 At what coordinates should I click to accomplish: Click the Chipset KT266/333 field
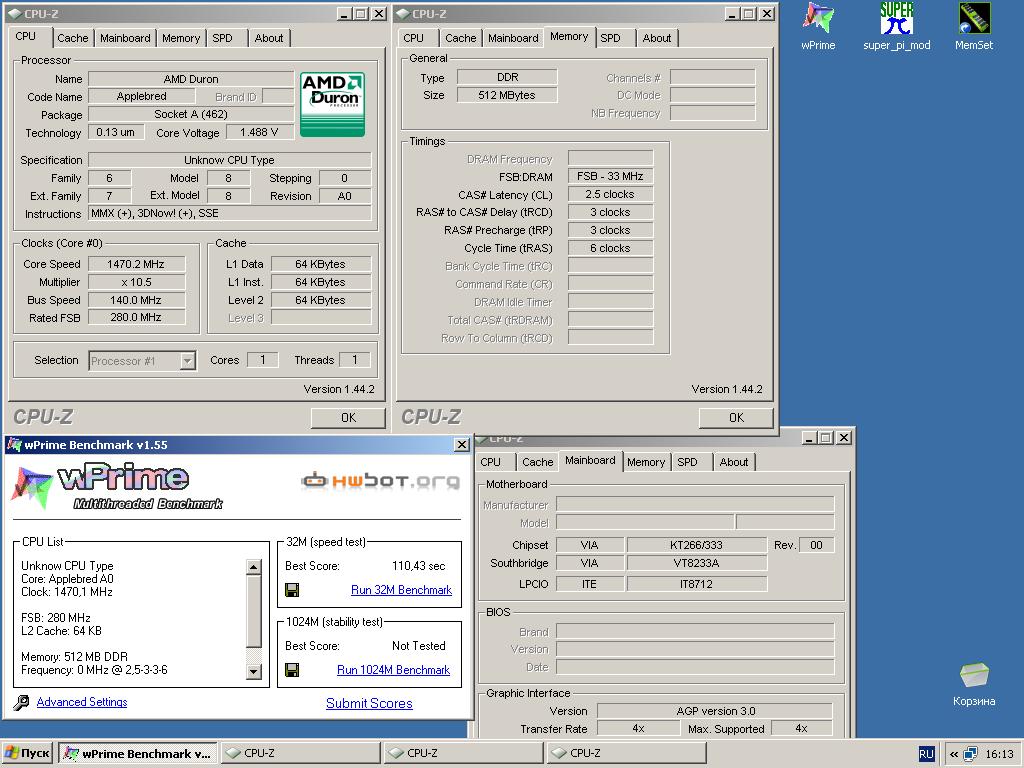(x=697, y=545)
